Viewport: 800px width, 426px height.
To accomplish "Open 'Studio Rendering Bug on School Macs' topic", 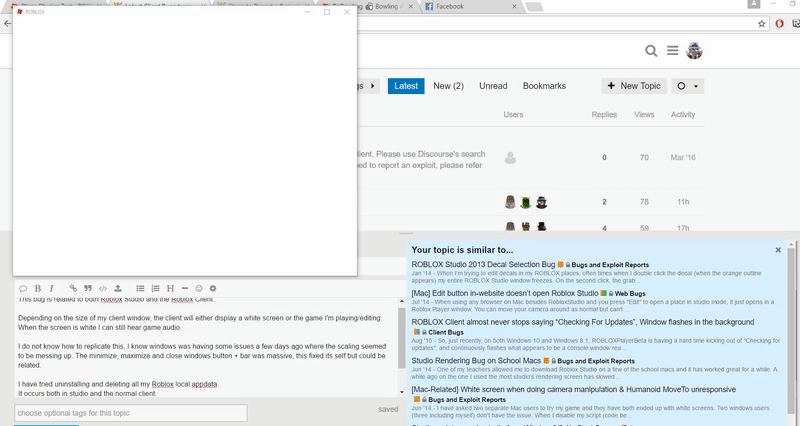I will click(x=476, y=361).
